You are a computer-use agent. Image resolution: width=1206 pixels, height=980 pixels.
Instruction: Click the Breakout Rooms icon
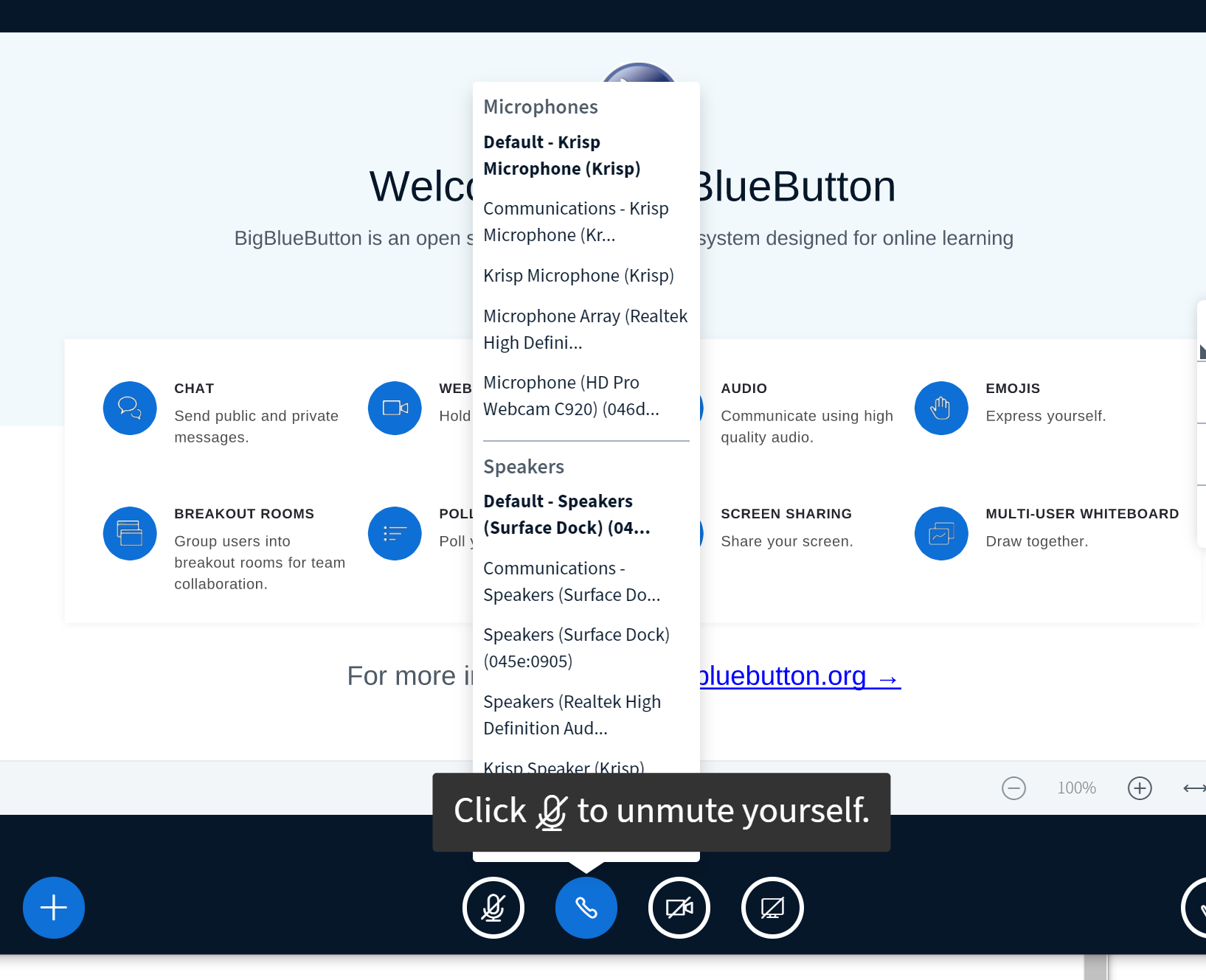130,533
